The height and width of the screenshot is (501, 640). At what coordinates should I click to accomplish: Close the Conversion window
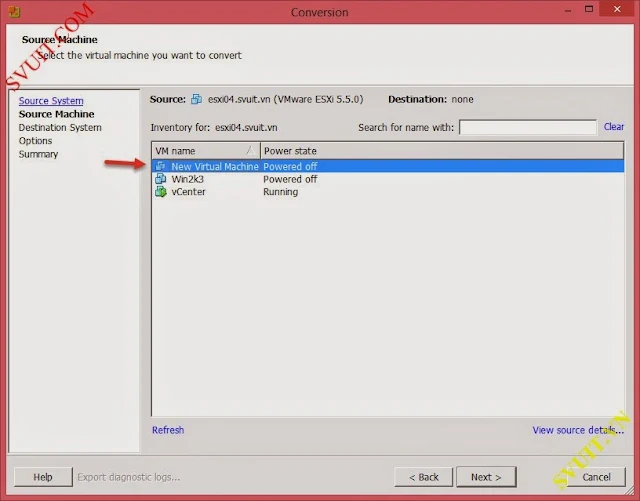(617, 9)
